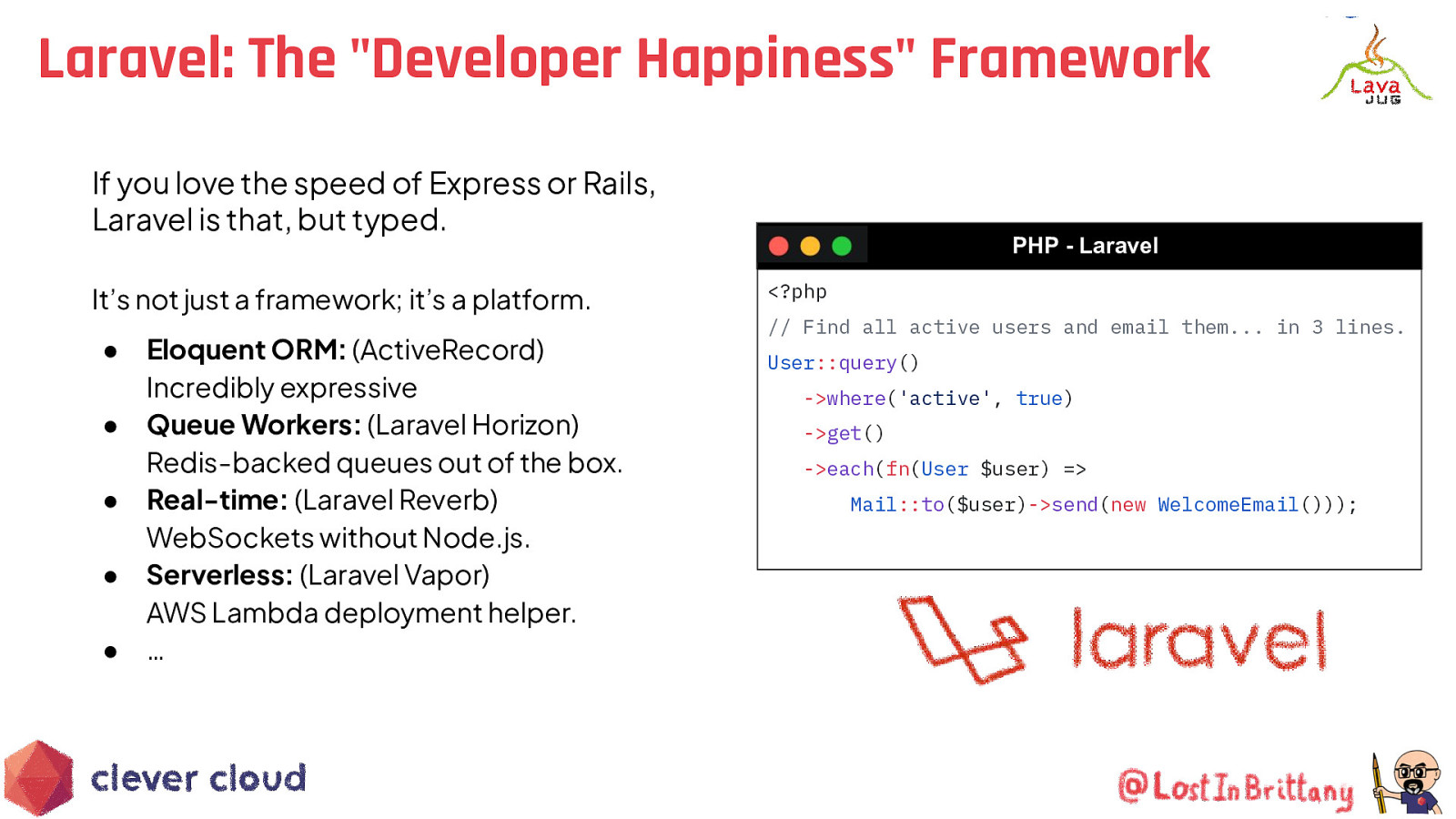
Task: Click the slide title heading
Action: [x=623, y=59]
